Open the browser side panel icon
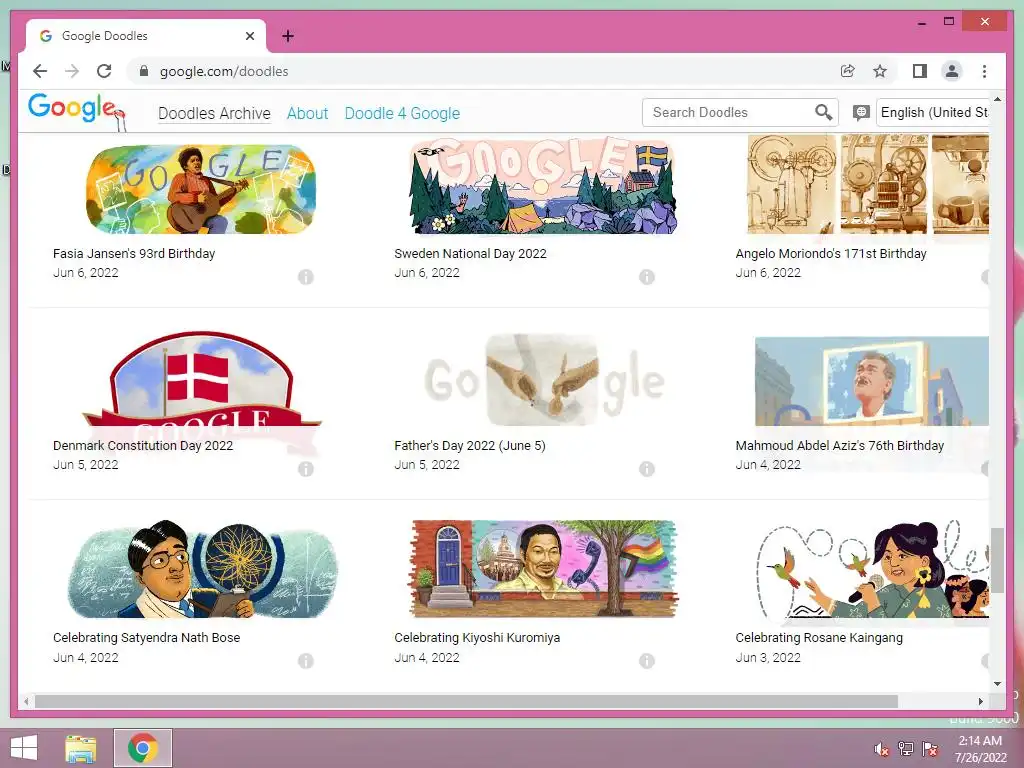The width and height of the screenshot is (1024, 768). click(920, 71)
